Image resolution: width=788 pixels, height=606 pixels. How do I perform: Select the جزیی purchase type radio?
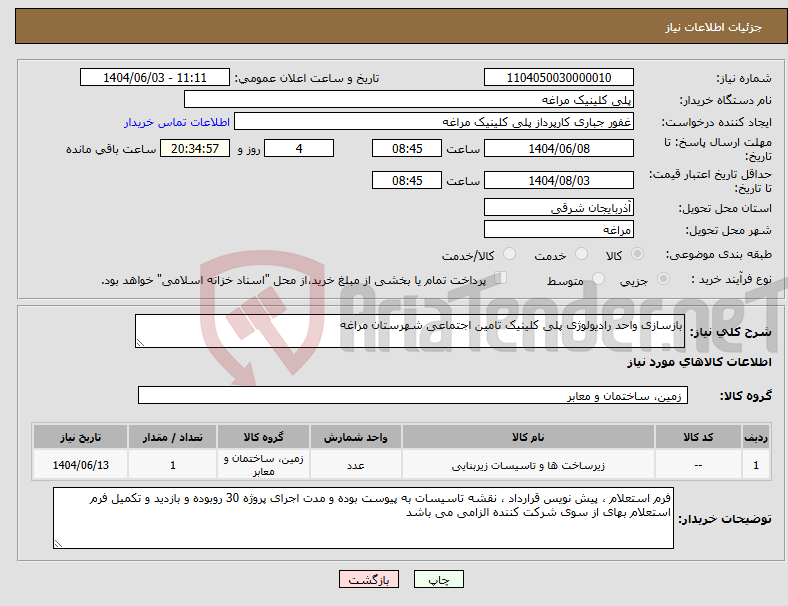tap(663, 278)
